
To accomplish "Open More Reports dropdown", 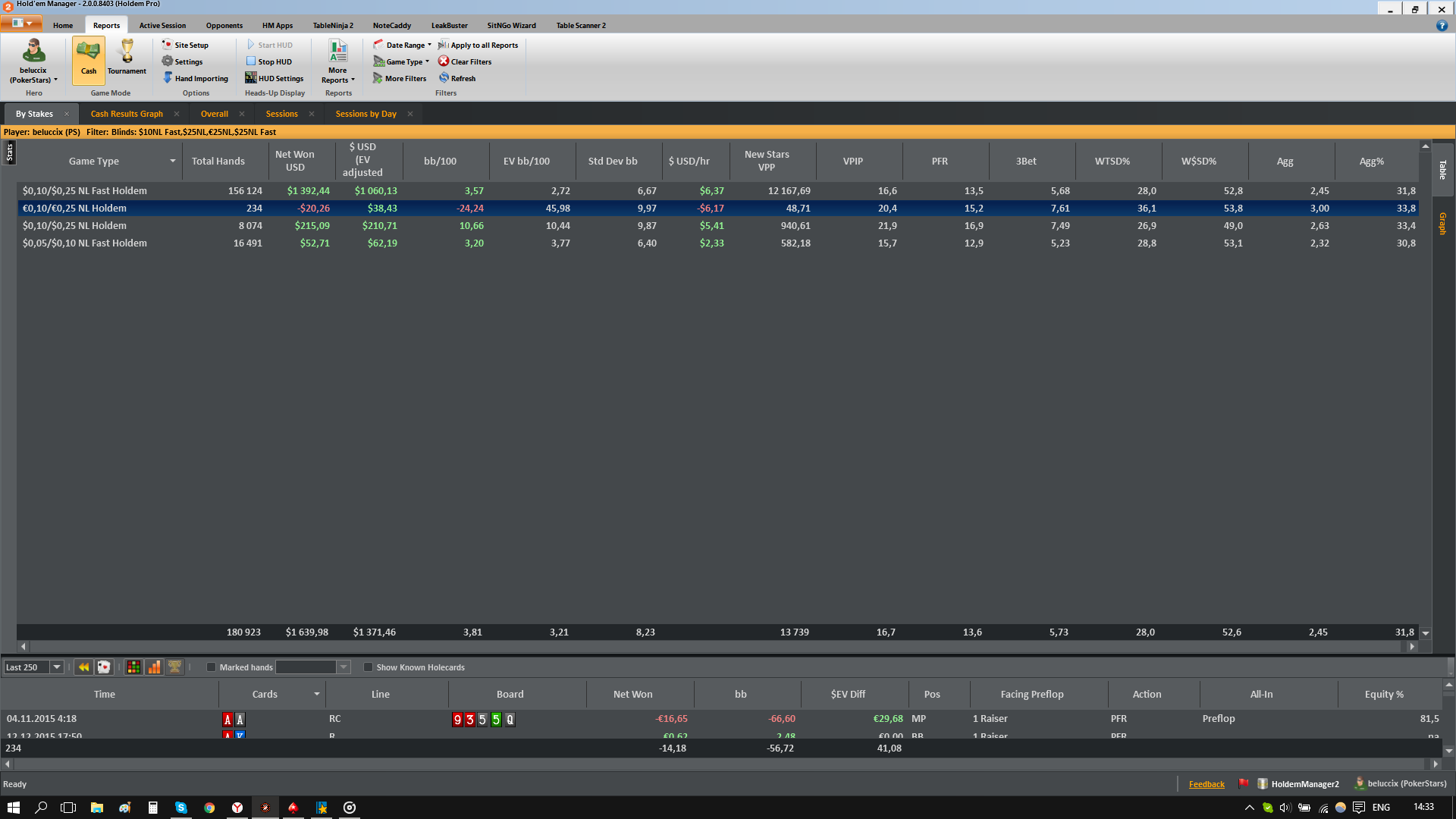I will click(x=337, y=62).
